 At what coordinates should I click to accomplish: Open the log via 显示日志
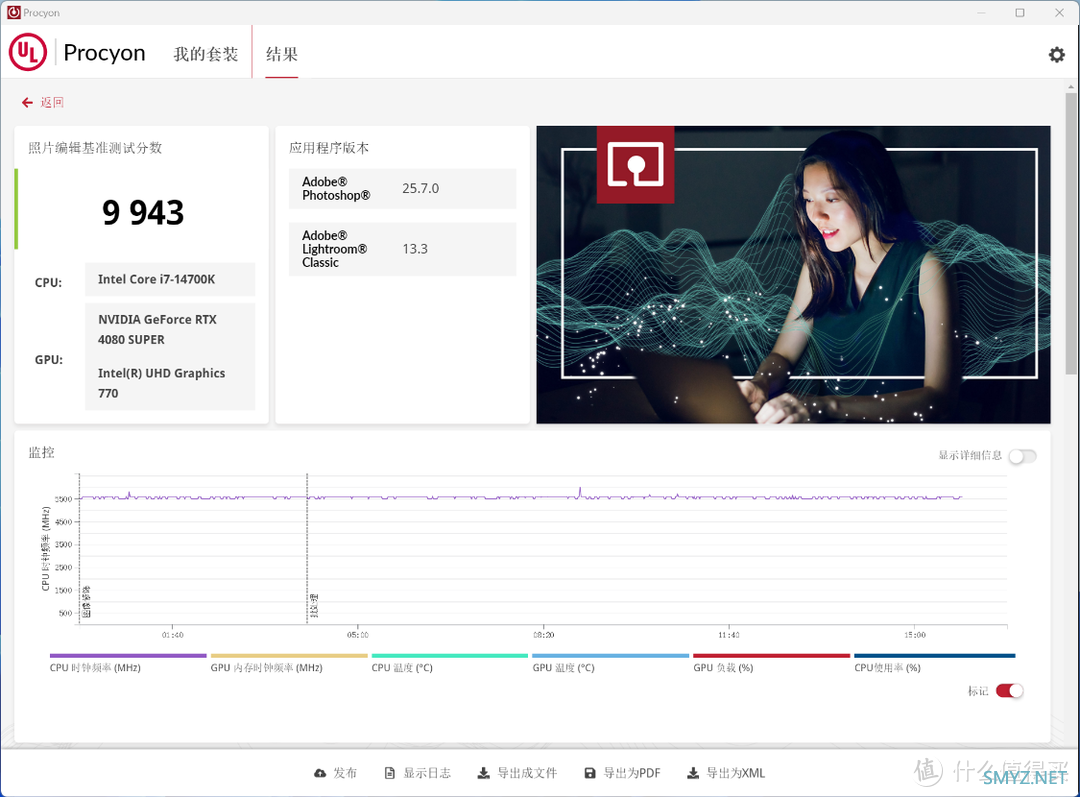coord(427,774)
